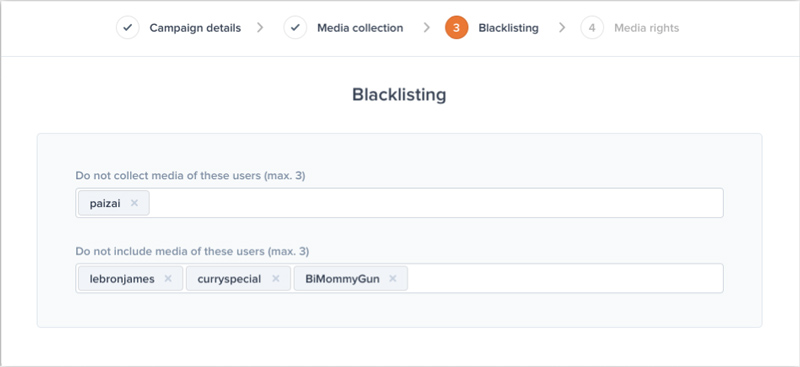Focus the do not include users field
The height and width of the screenshot is (367, 800).
point(399,279)
